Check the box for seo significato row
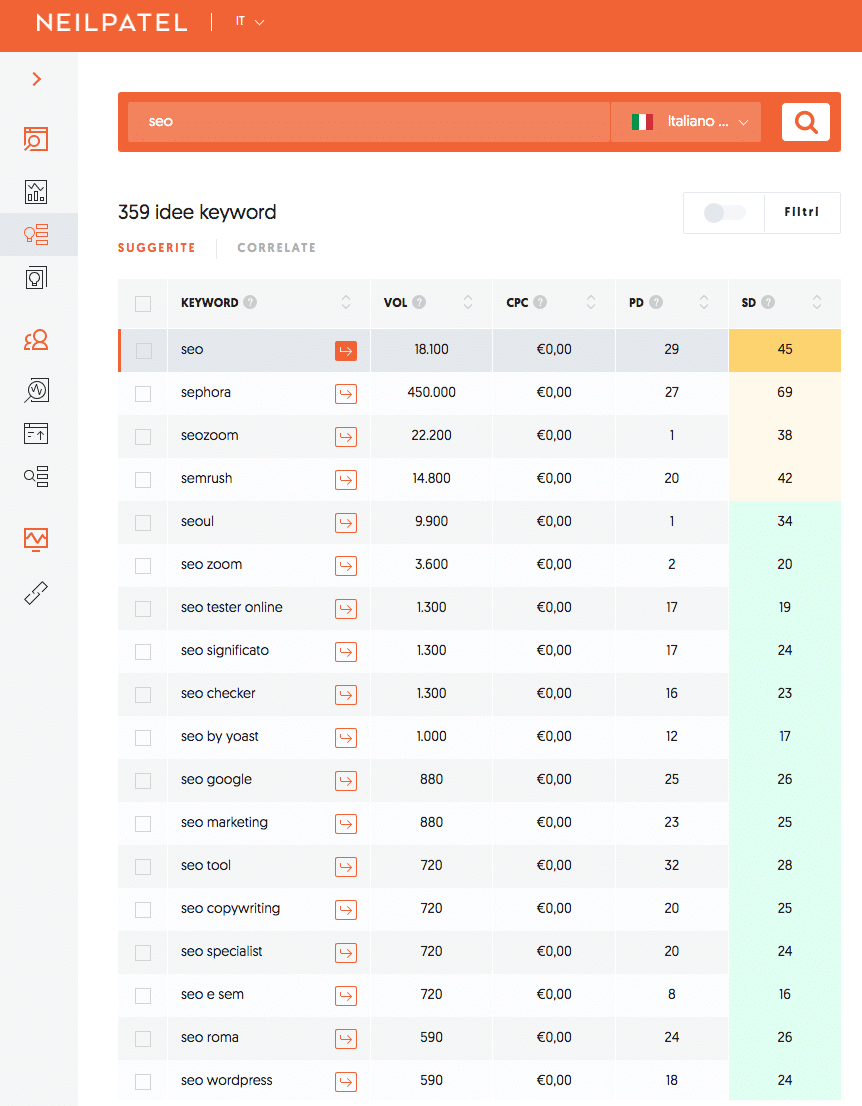This screenshot has height=1106, width=862. 143,652
